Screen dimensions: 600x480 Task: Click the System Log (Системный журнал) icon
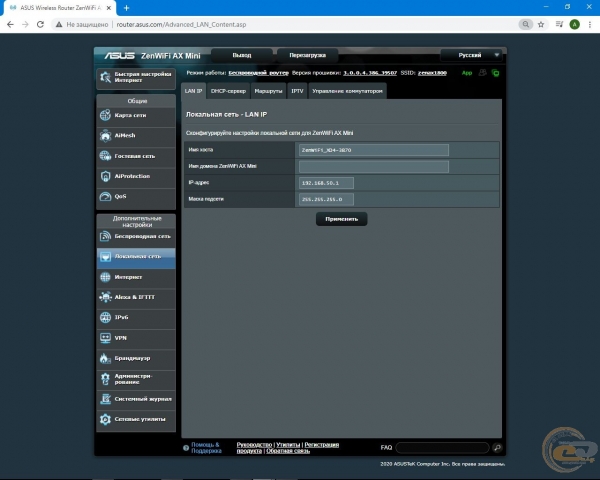click(105, 399)
